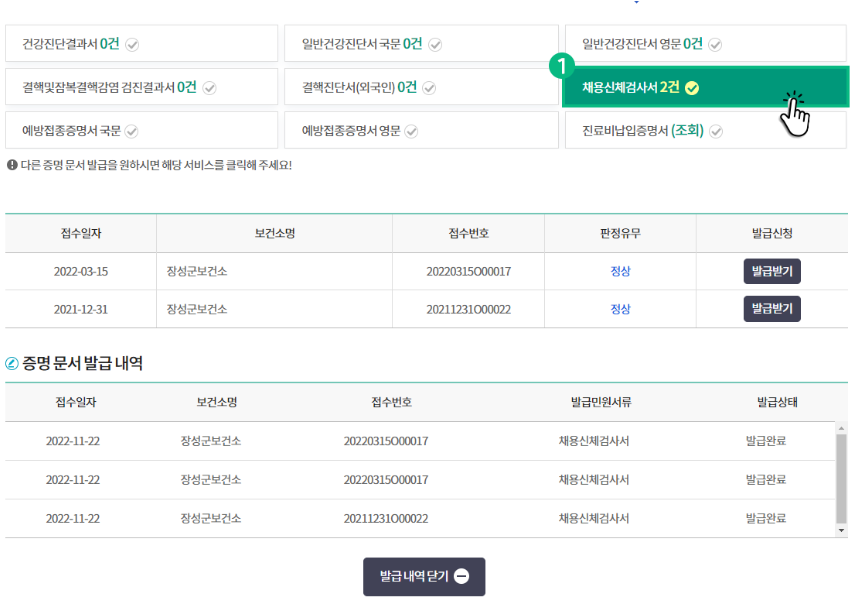Click 발급받기 for the 2021-12-31 record
This screenshot has width=864, height=610.
pyautogui.click(x=770, y=309)
